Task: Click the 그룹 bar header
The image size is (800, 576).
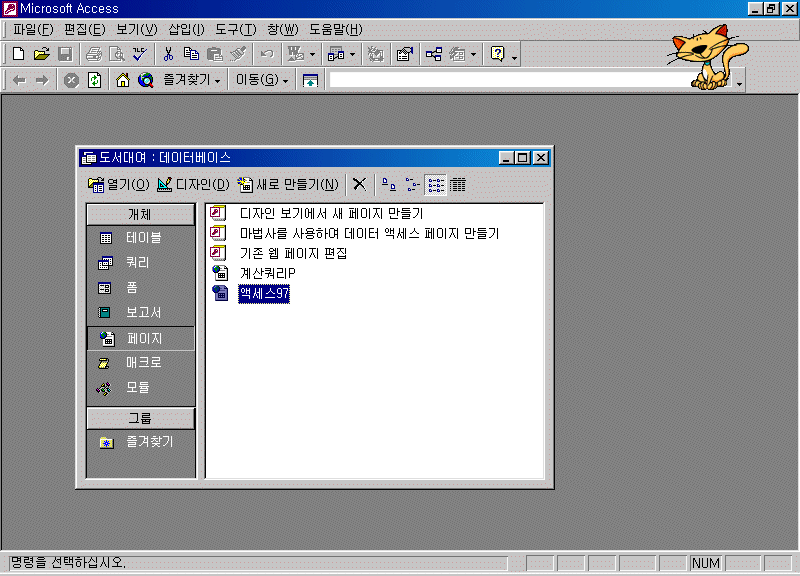Action: (x=141, y=418)
